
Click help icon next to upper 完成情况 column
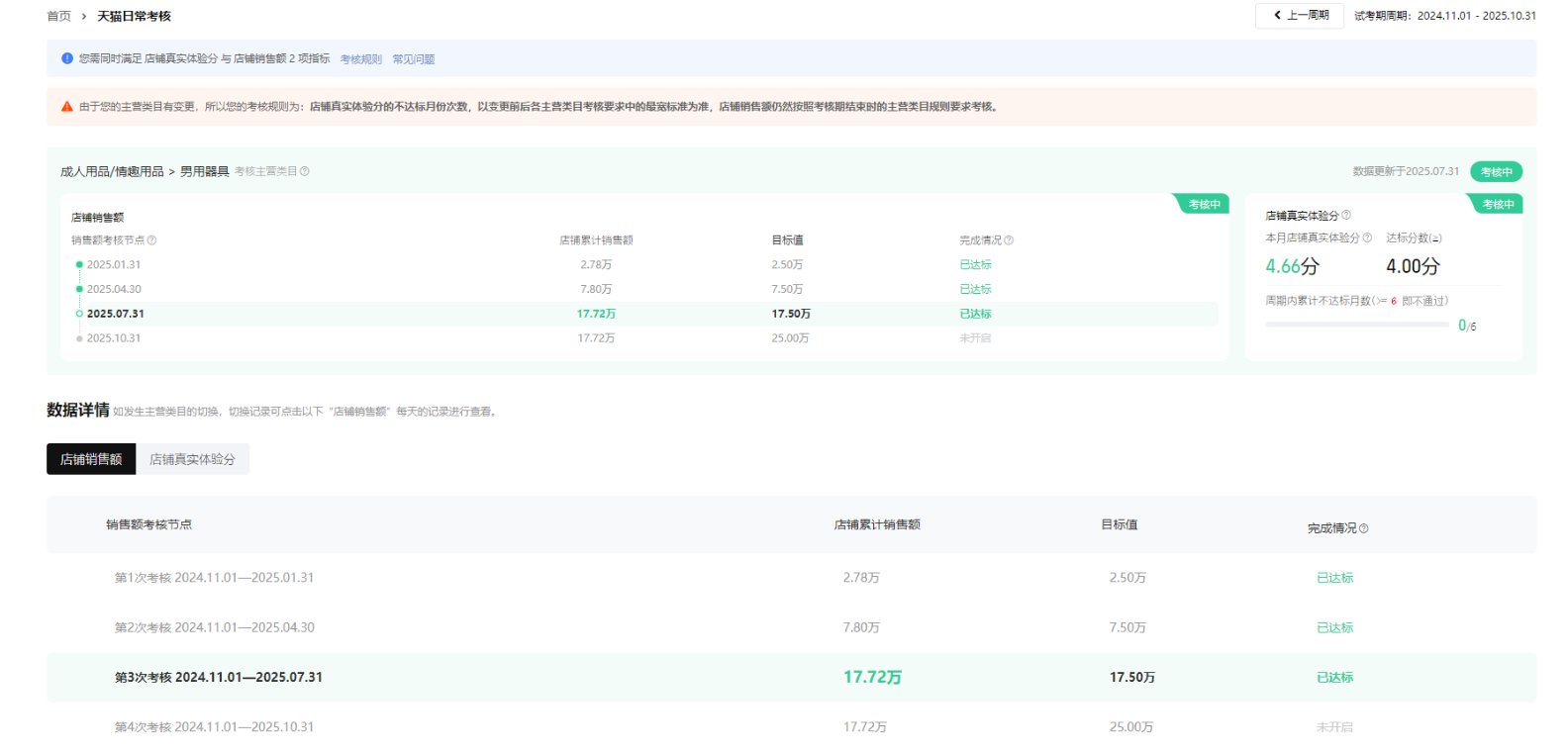tap(1009, 240)
